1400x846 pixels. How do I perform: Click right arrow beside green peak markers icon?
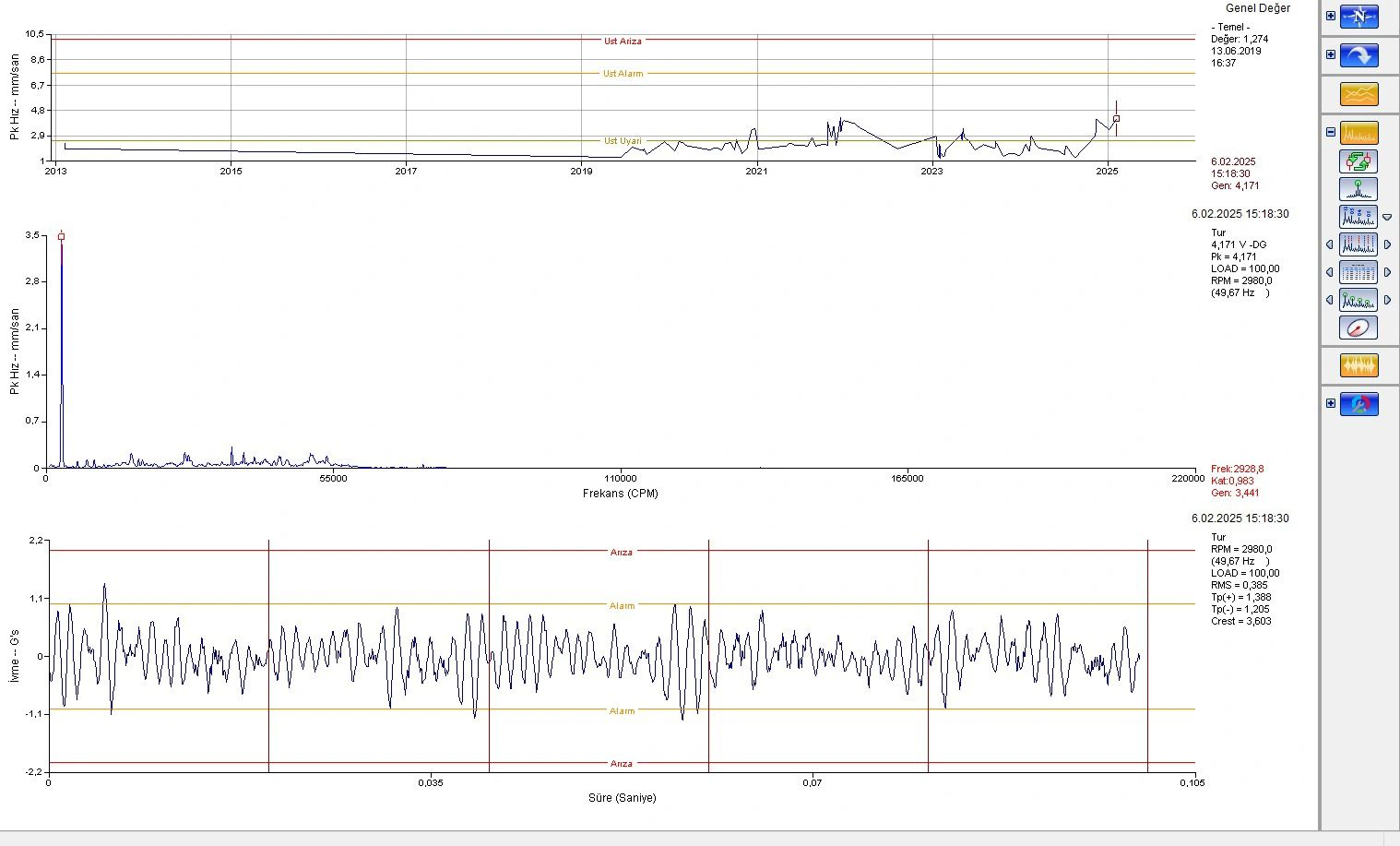(1387, 300)
